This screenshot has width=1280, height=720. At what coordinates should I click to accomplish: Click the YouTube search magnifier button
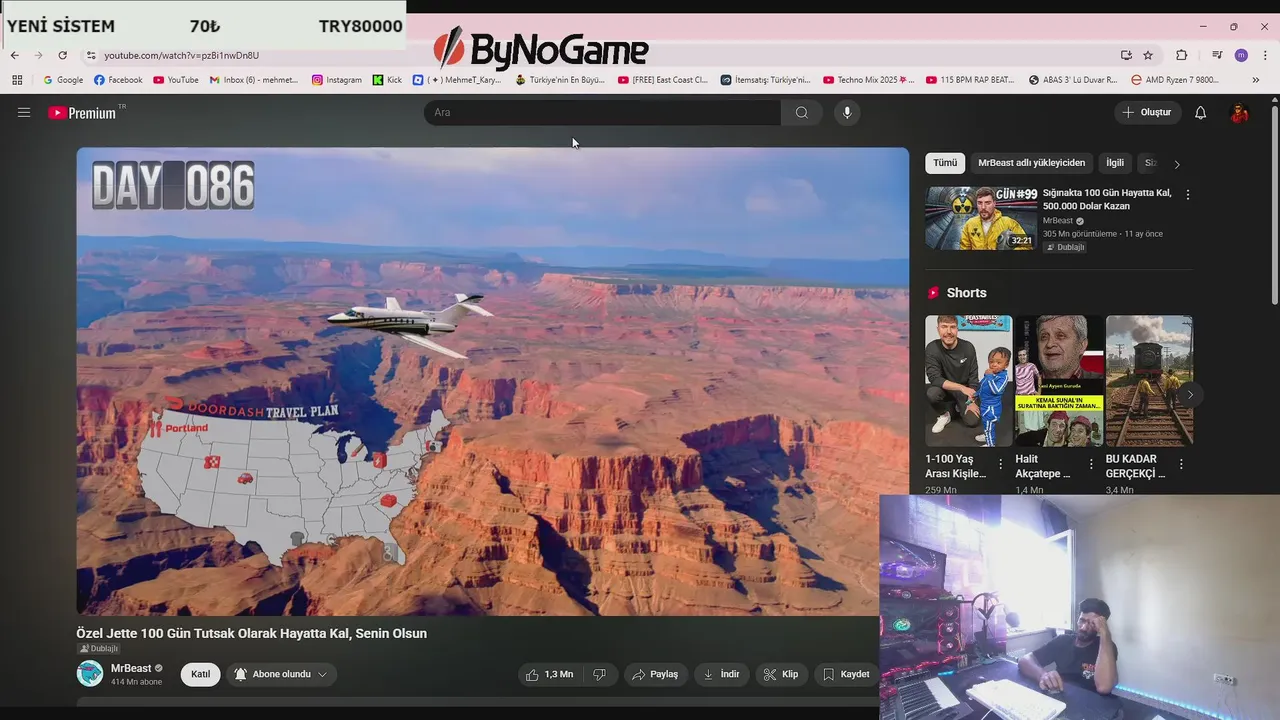(x=802, y=112)
